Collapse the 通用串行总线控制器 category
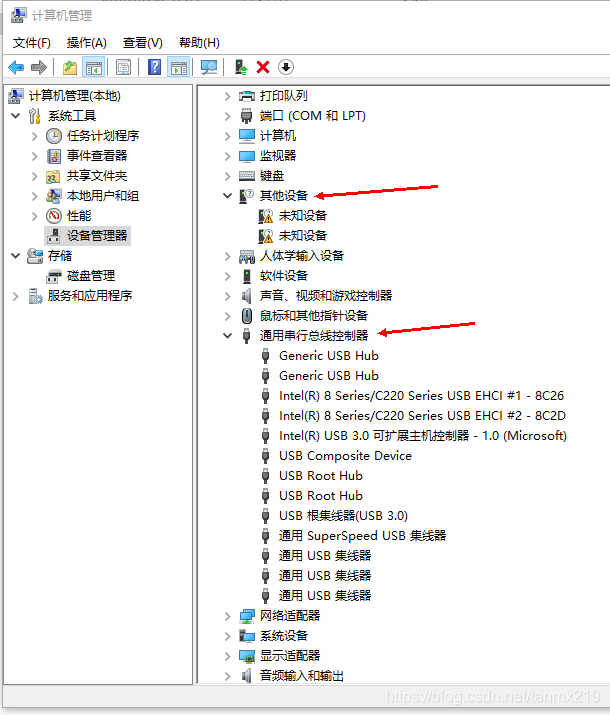Viewport: 610px width, 715px height. point(227,336)
